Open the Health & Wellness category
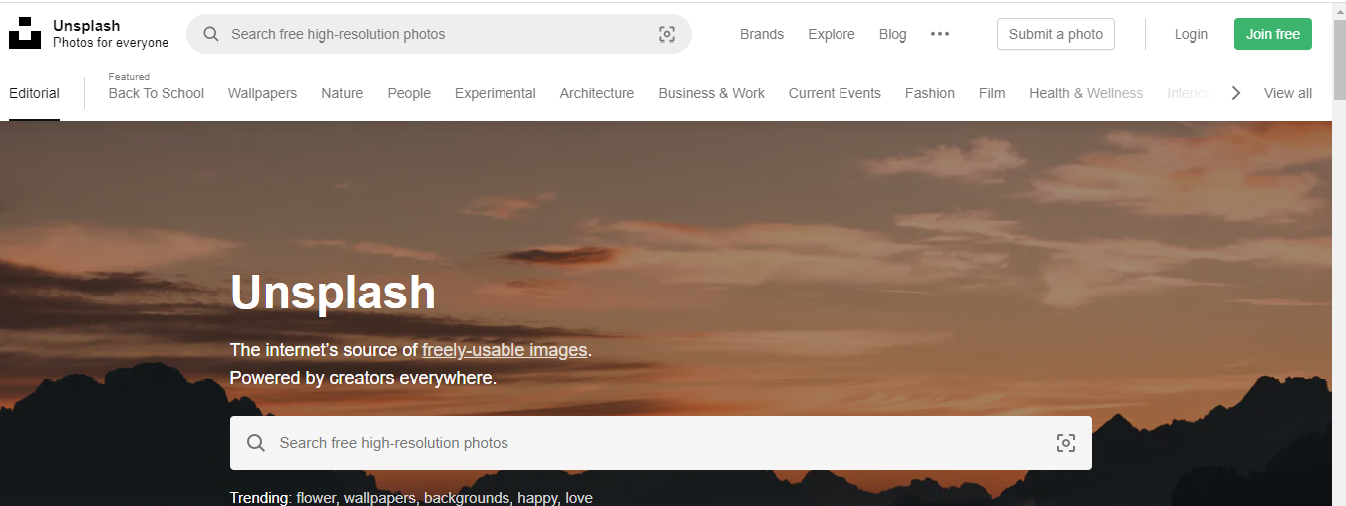The image size is (1346, 506). tap(1086, 93)
